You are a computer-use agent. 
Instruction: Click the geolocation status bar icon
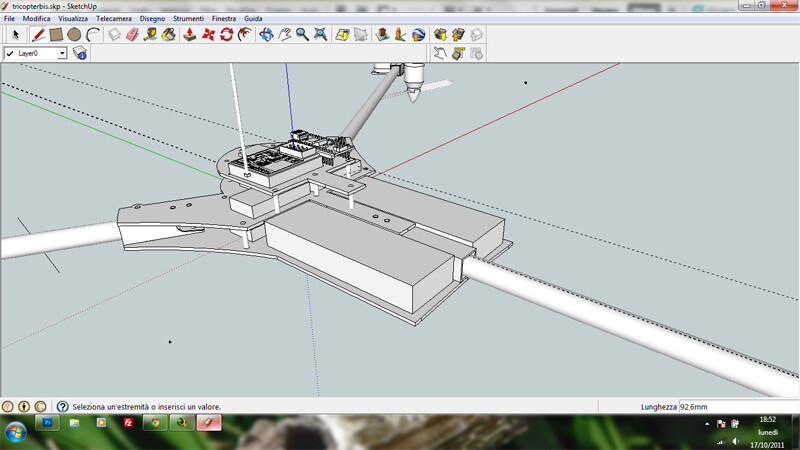[9, 407]
